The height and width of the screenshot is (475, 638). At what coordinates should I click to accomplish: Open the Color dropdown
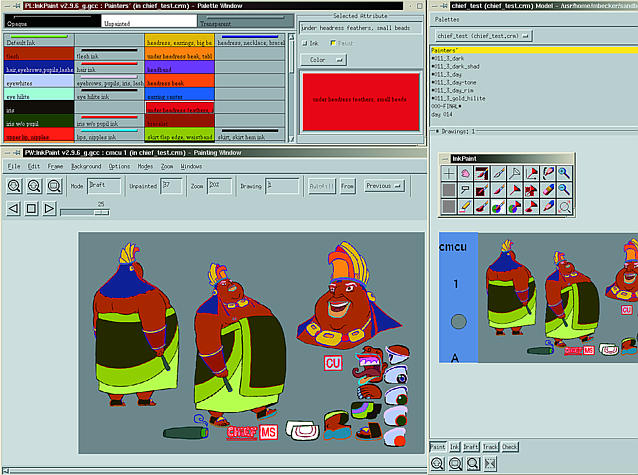[323, 60]
